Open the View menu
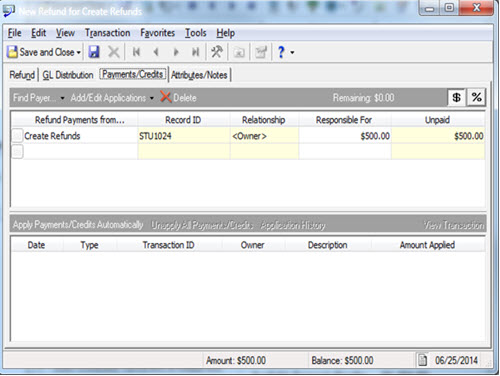The image size is (500, 376). coord(65,33)
